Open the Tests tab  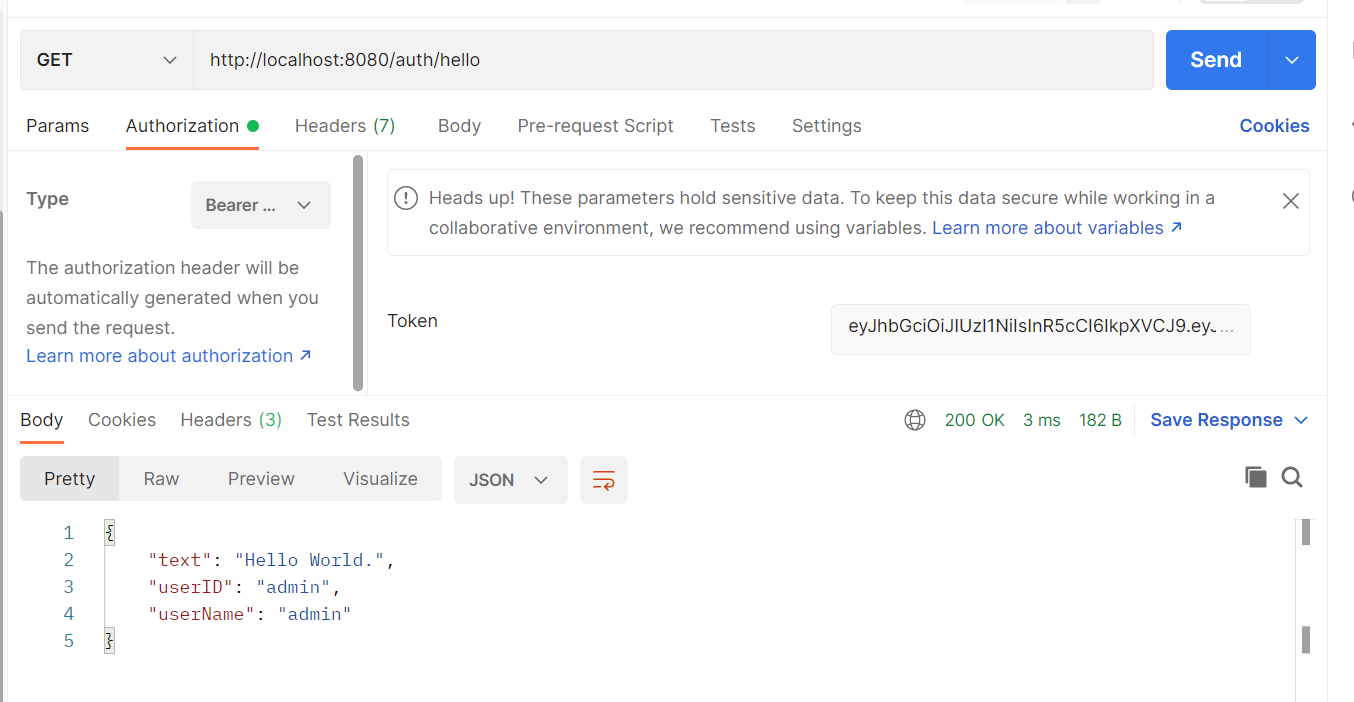tap(733, 126)
